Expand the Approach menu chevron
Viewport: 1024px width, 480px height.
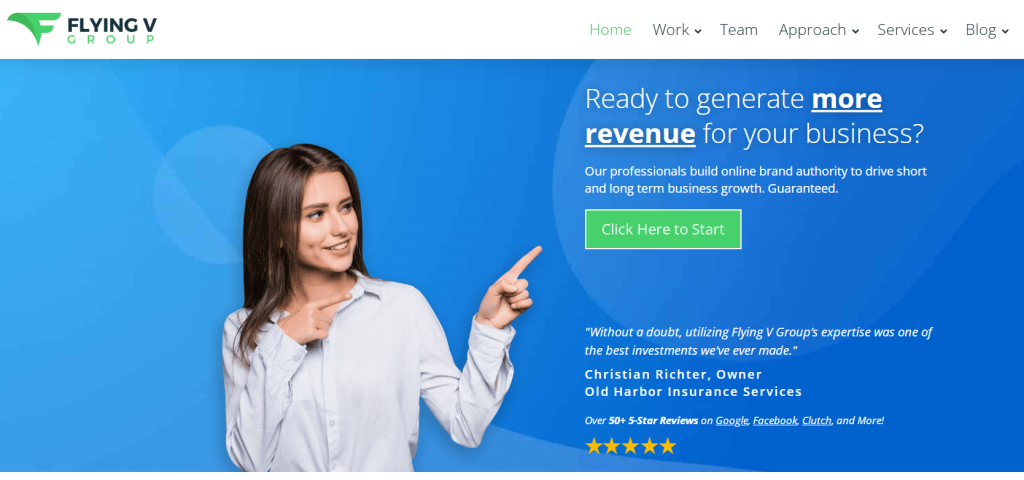pos(855,31)
